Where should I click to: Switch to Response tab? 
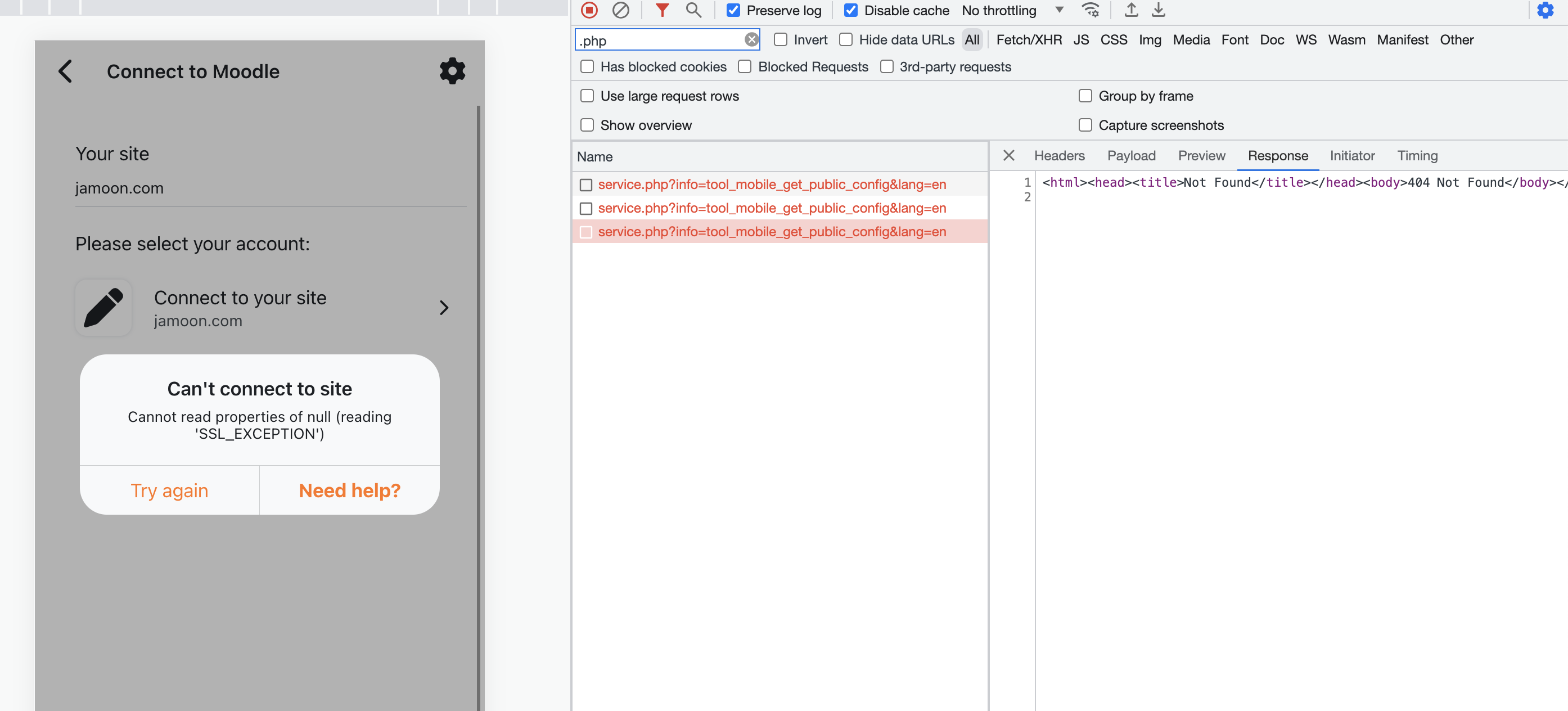pos(1278,156)
